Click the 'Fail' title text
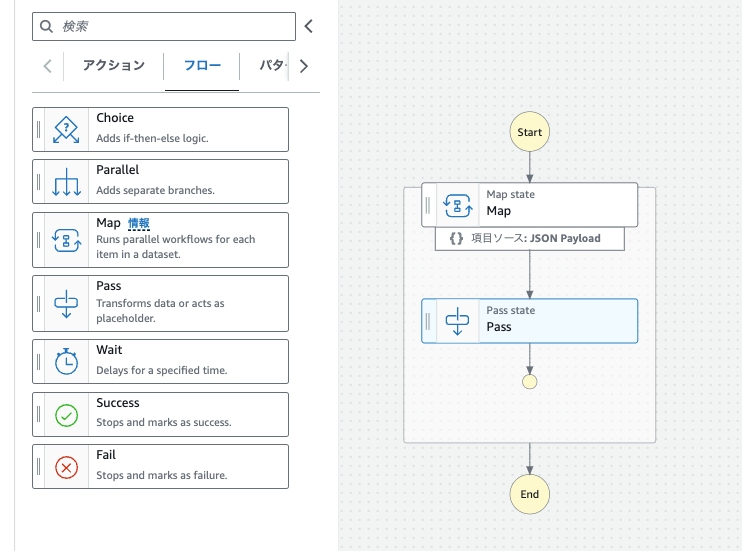742x551 pixels. (106, 454)
